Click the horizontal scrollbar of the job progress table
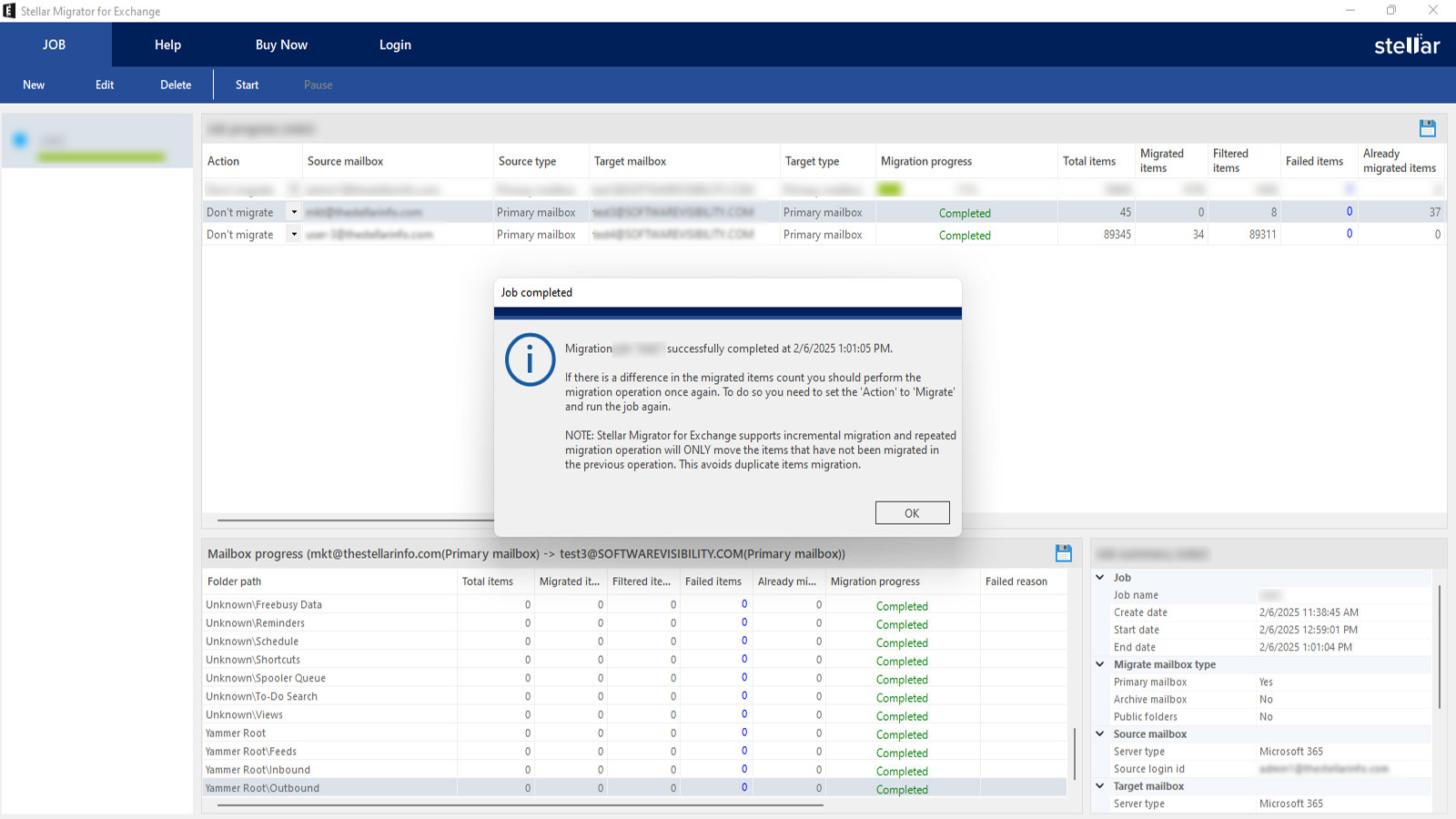 click(x=356, y=521)
